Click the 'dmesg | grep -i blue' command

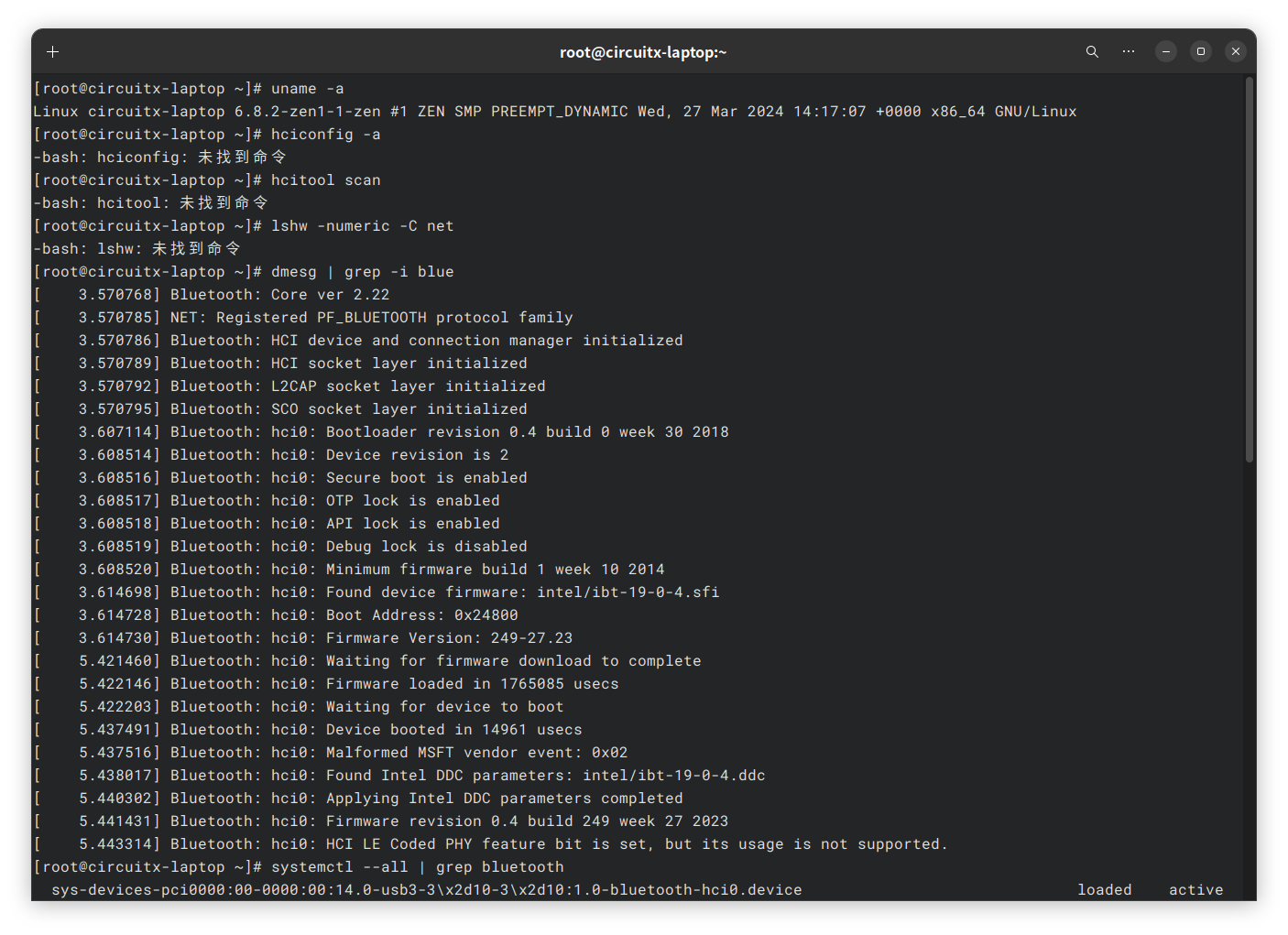click(x=362, y=272)
